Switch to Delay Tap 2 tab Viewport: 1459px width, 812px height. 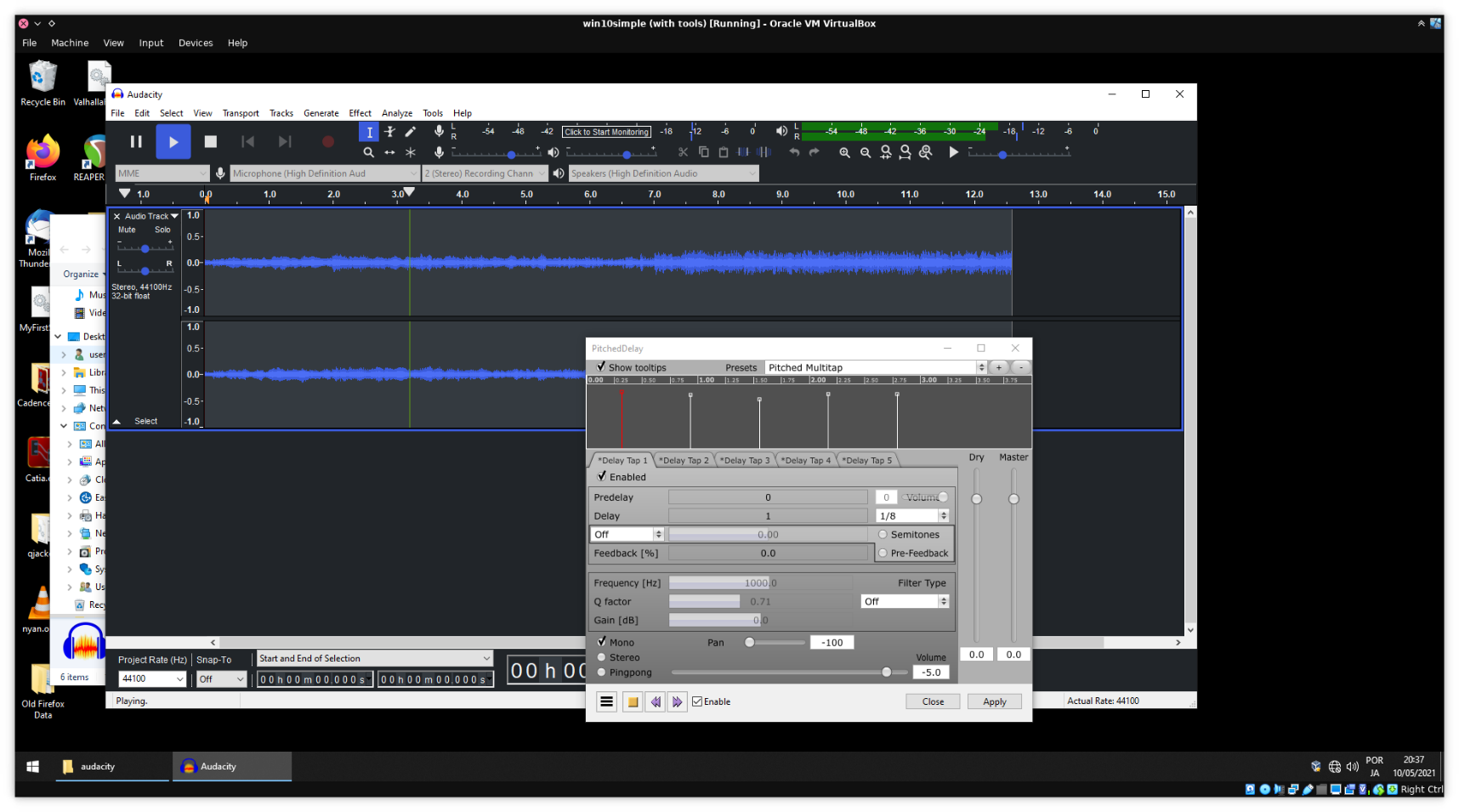684,461
